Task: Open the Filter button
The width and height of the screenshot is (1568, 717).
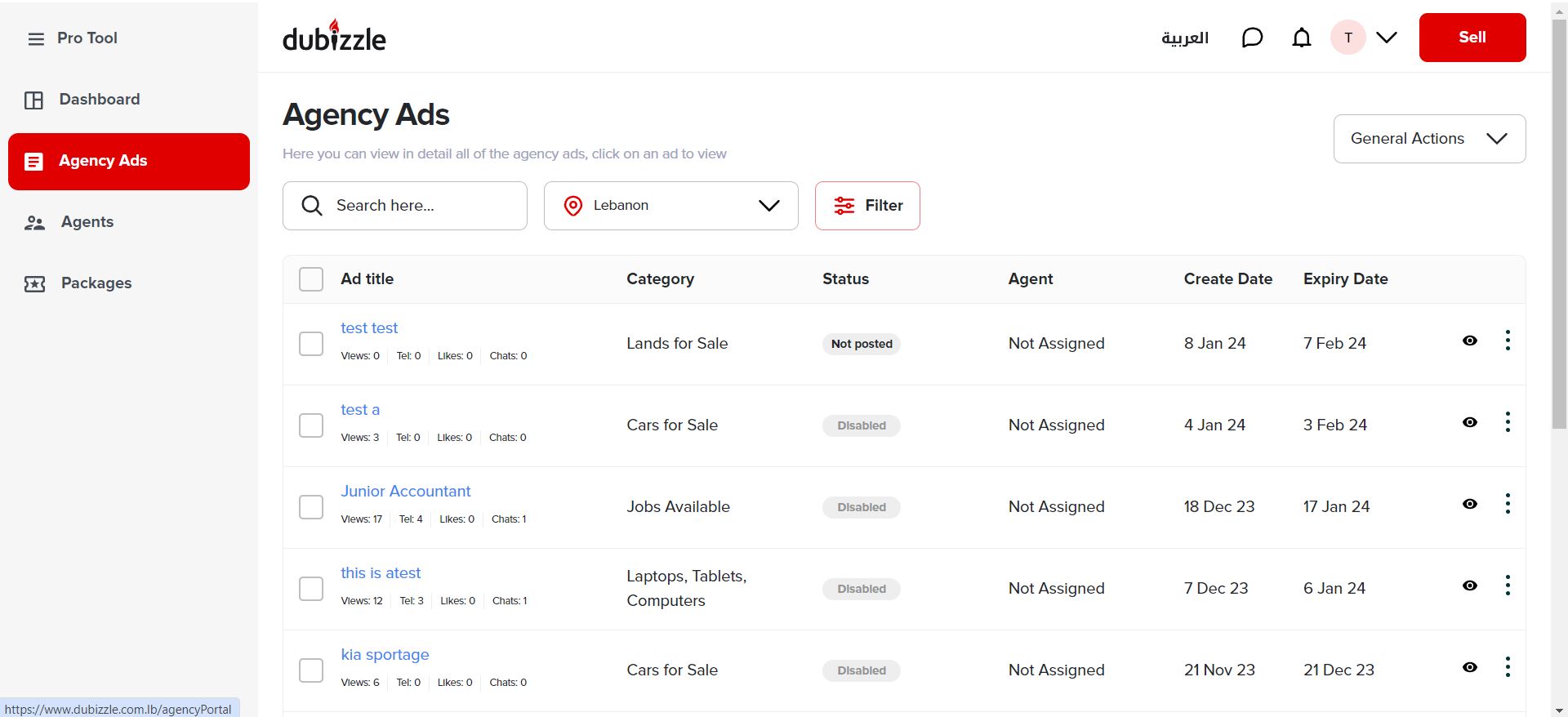Action: [867, 206]
